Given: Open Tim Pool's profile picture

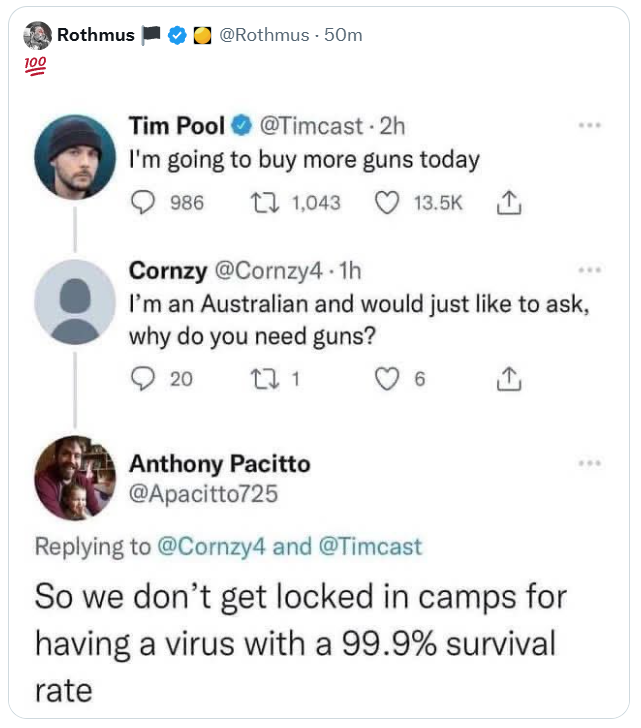Looking at the screenshot, I should coord(75,156).
